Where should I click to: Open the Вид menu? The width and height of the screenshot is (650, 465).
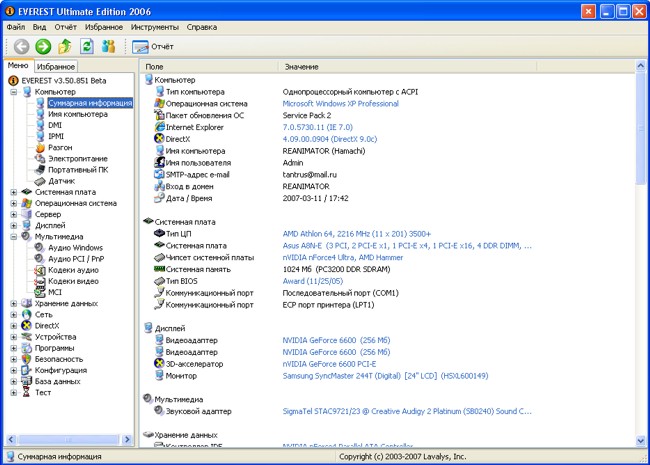click(x=39, y=27)
